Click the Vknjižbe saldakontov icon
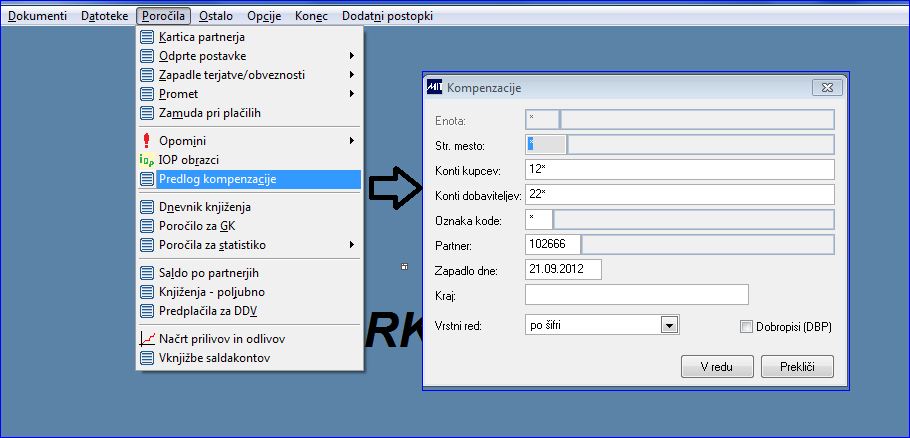Screen dimensions: 910x438 (147, 358)
